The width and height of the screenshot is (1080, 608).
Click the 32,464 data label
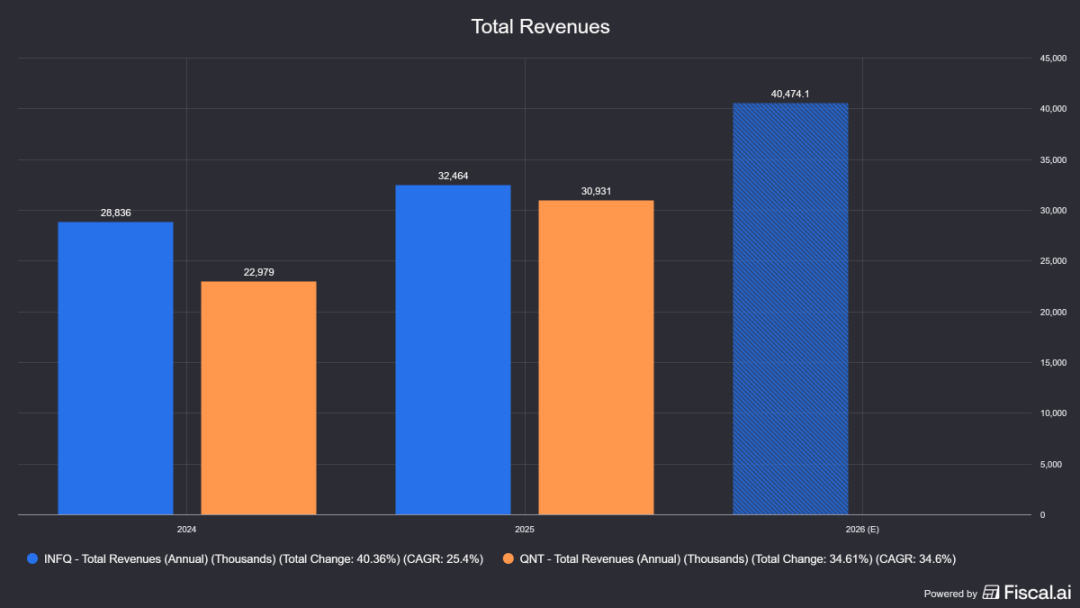[x=453, y=176]
